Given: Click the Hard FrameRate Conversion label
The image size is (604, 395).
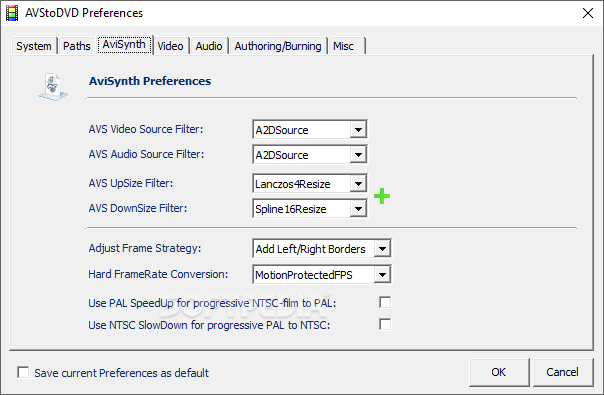Looking at the screenshot, I should pyautogui.click(x=158, y=274).
